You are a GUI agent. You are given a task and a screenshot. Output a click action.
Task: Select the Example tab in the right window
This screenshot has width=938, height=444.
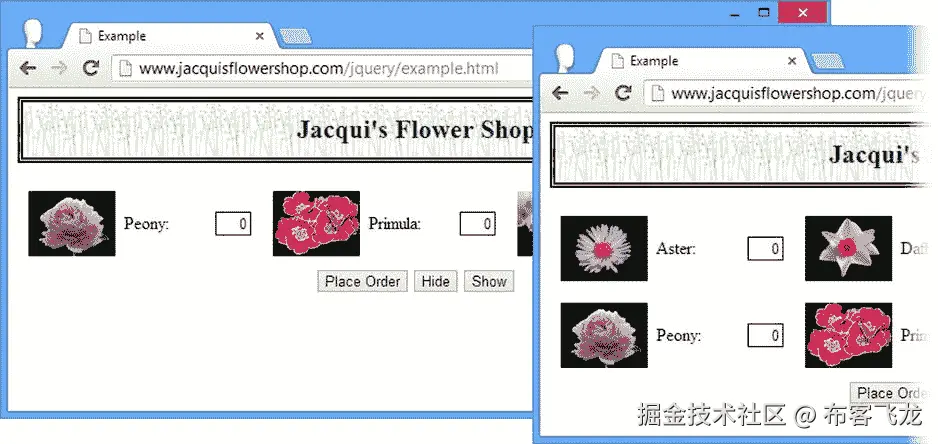coord(703,60)
